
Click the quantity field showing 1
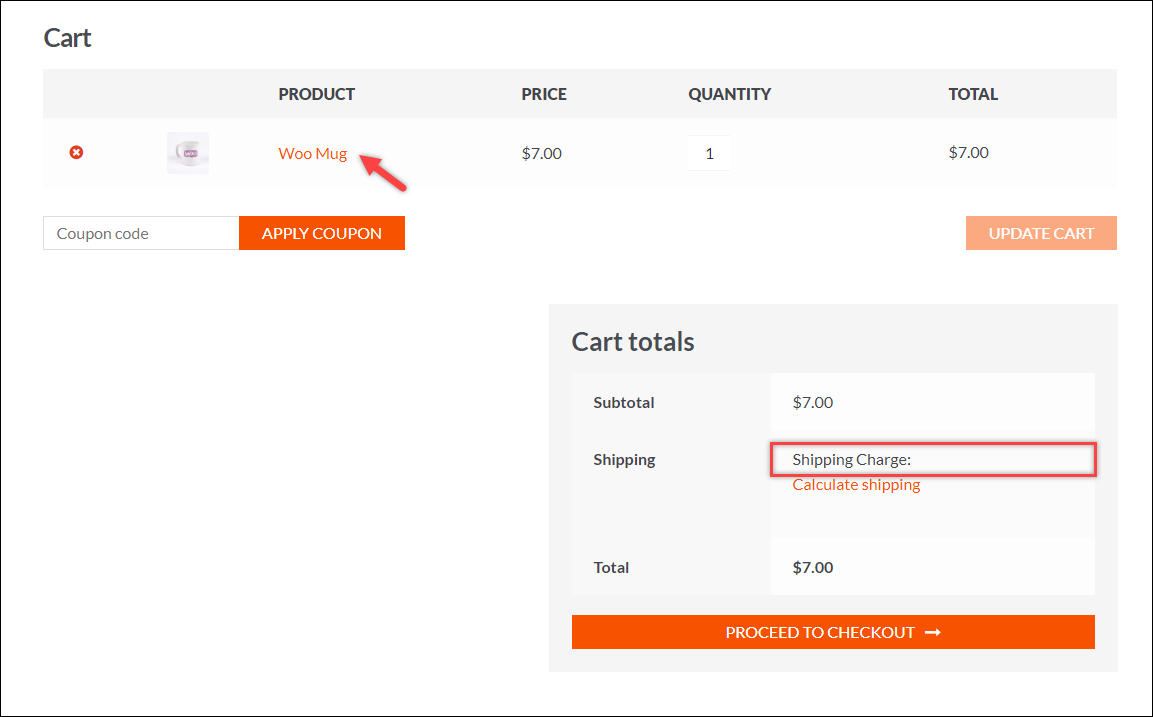pos(709,153)
